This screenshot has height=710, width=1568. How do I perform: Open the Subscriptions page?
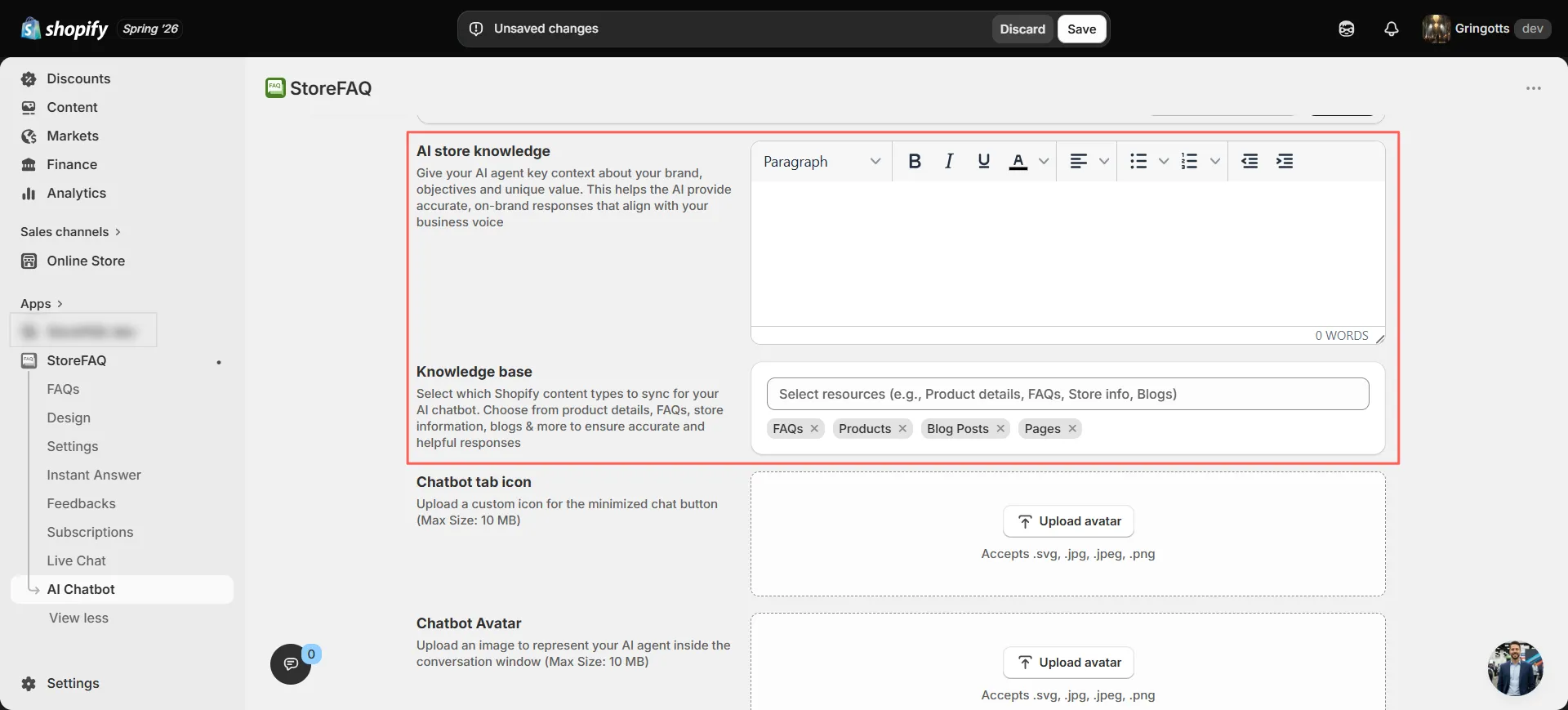tap(90, 532)
